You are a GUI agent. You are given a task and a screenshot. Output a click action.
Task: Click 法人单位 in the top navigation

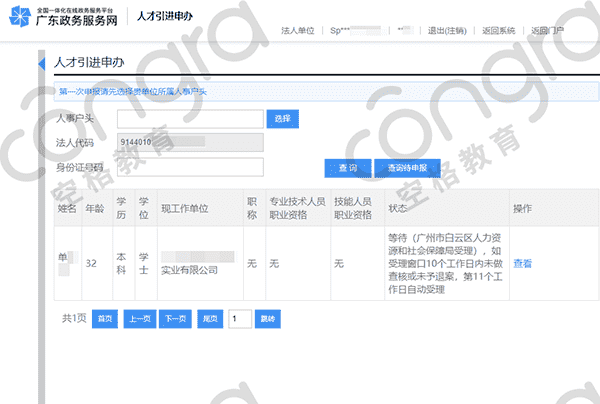[x=298, y=31]
